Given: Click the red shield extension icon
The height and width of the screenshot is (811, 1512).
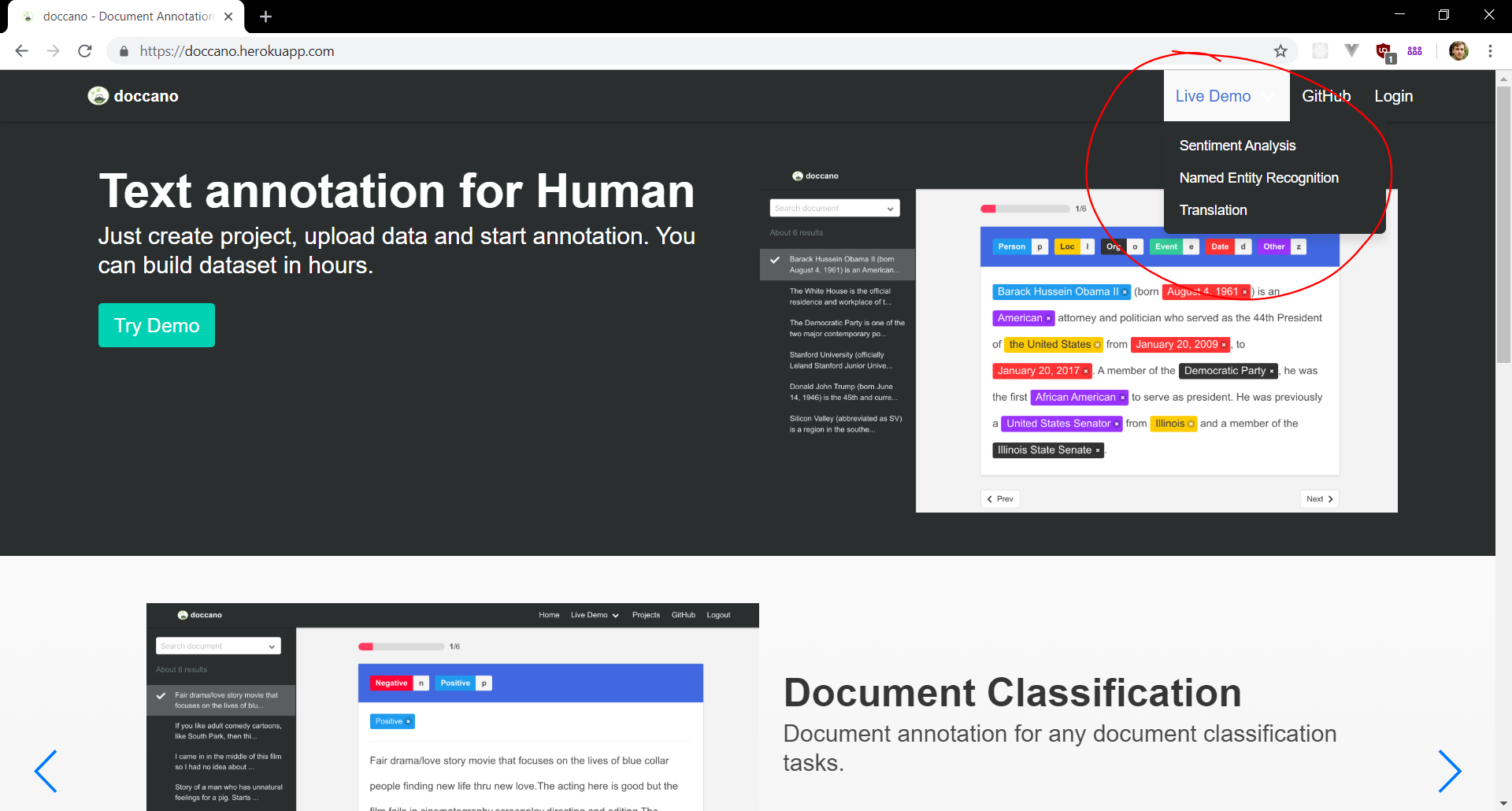Looking at the screenshot, I should coord(1384,52).
